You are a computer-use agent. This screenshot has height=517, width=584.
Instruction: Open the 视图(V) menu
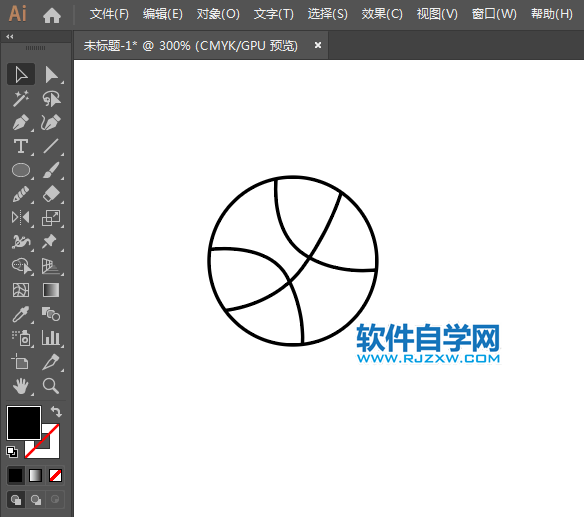pos(437,14)
